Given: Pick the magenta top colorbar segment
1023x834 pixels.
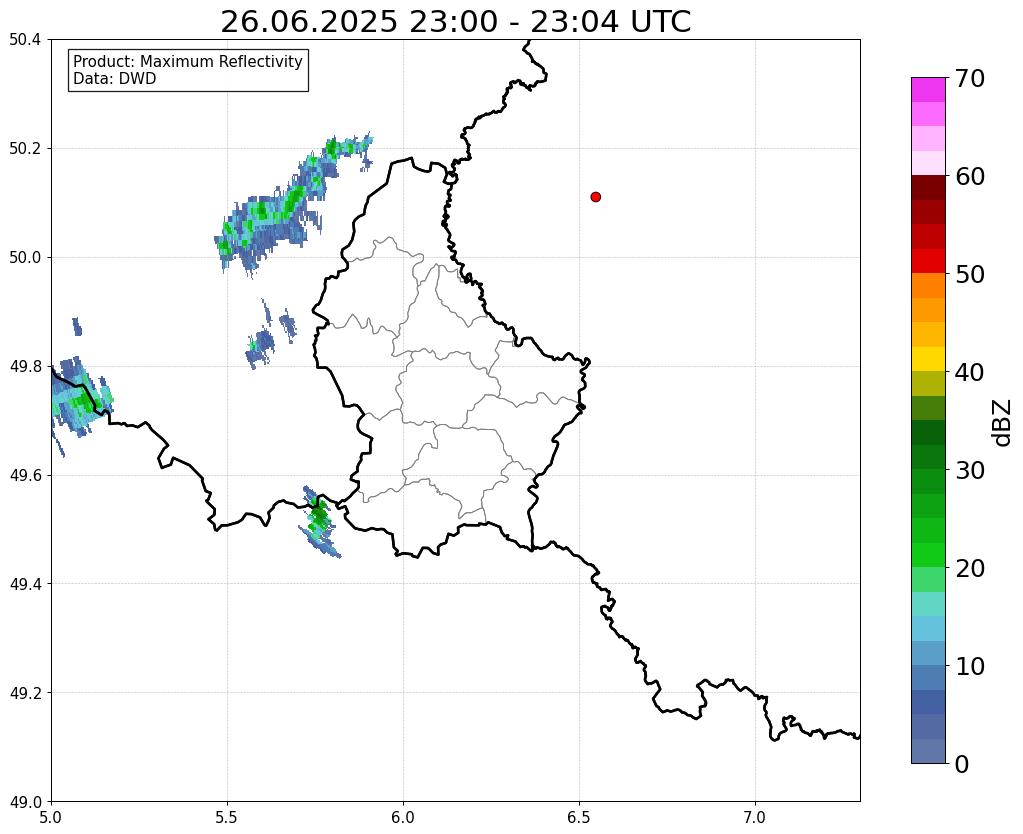Looking at the screenshot, I should pyautogui.click(x=928, y=89).
